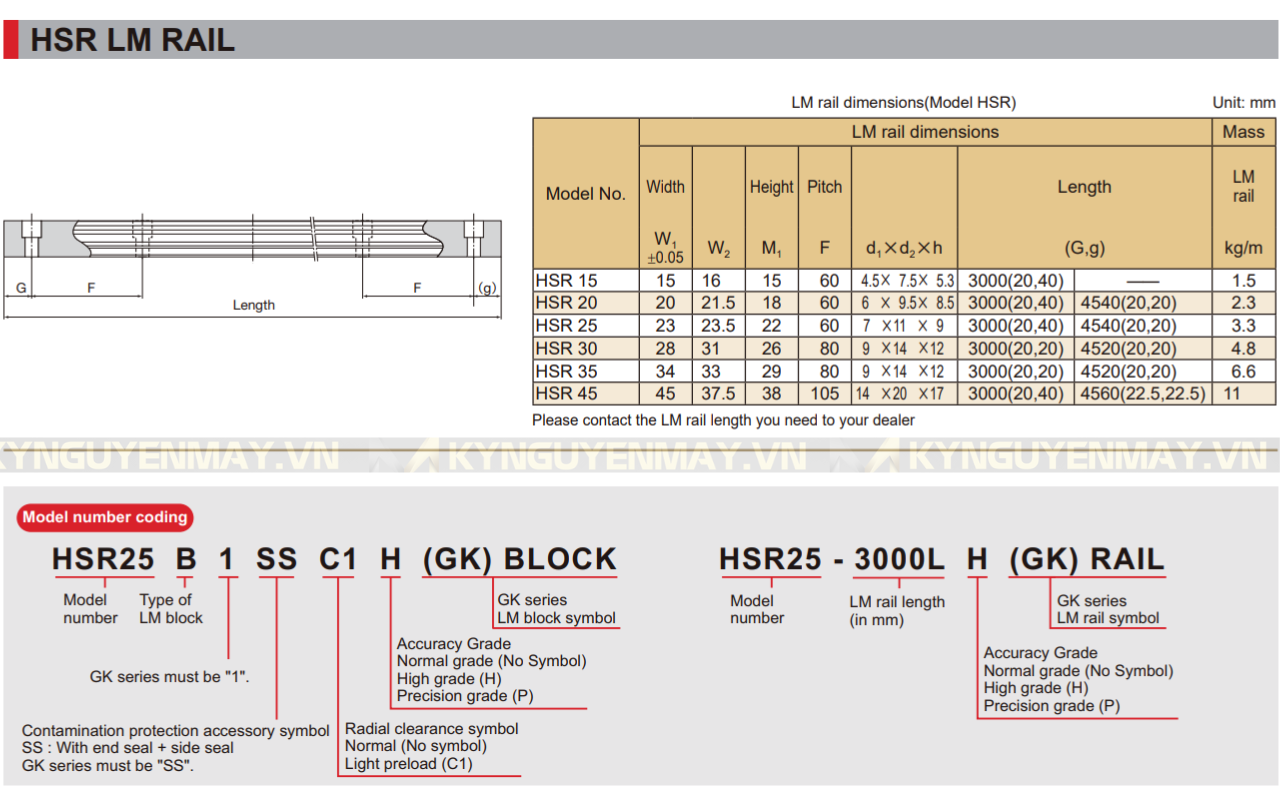
Task: Select the "HSR 30" row label
Action: [x=566, y=349]
